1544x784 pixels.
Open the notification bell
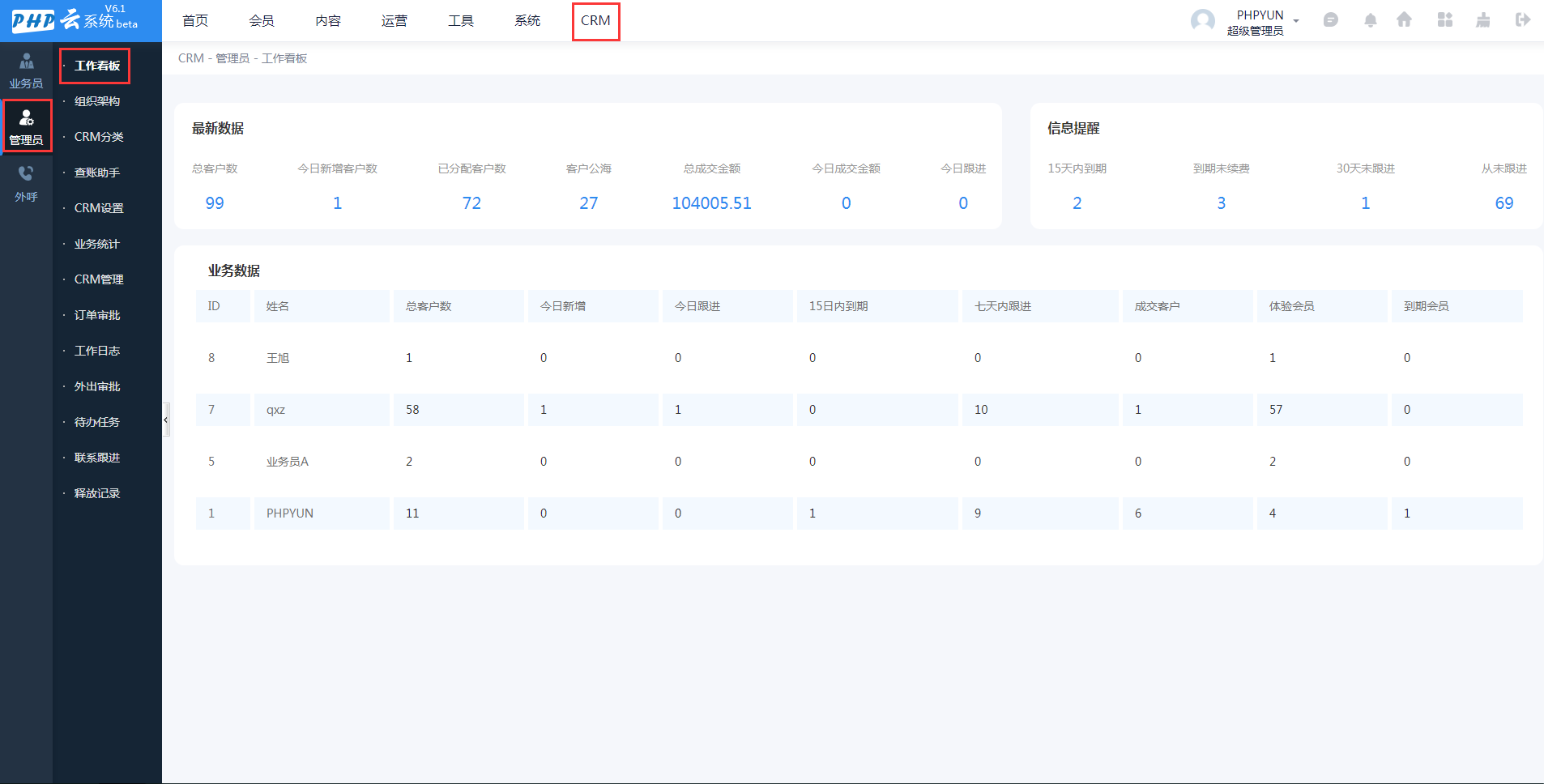(1370, 20)
